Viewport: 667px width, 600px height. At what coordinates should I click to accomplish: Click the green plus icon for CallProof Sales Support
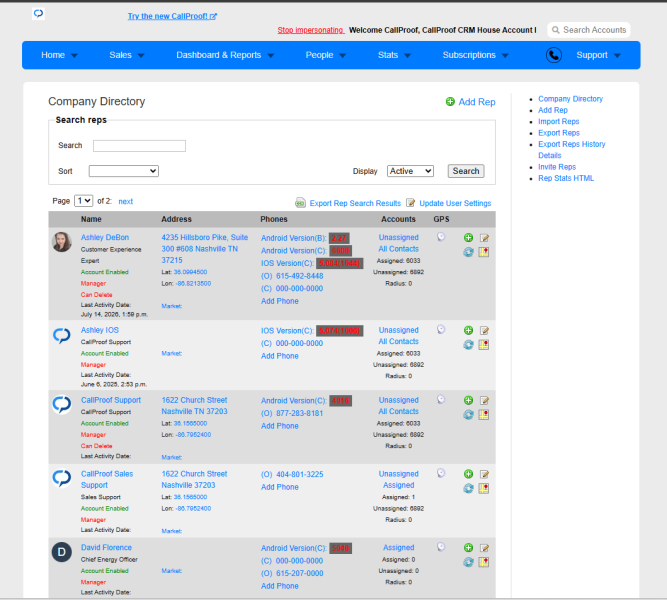click(x=468, y=474)
